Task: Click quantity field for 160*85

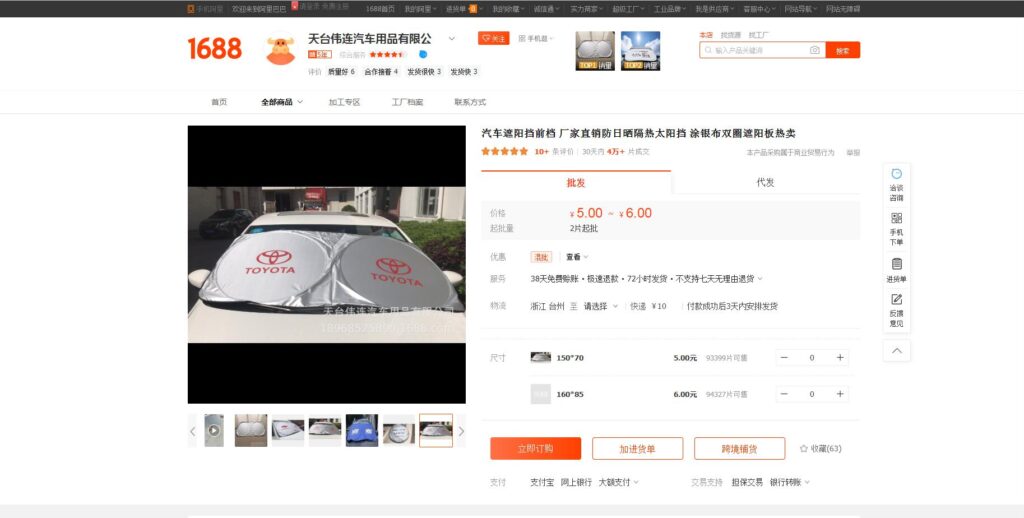Action: click(x=812, y=394)
